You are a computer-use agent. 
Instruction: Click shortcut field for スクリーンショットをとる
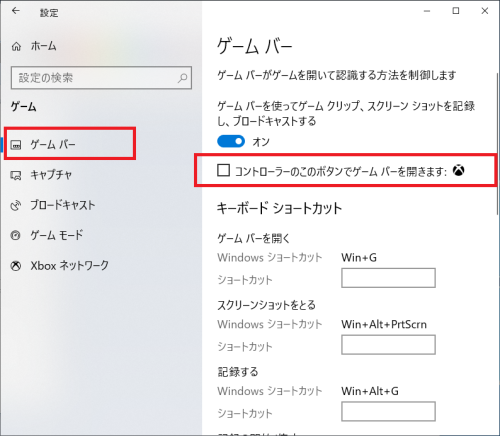(388, 345)
